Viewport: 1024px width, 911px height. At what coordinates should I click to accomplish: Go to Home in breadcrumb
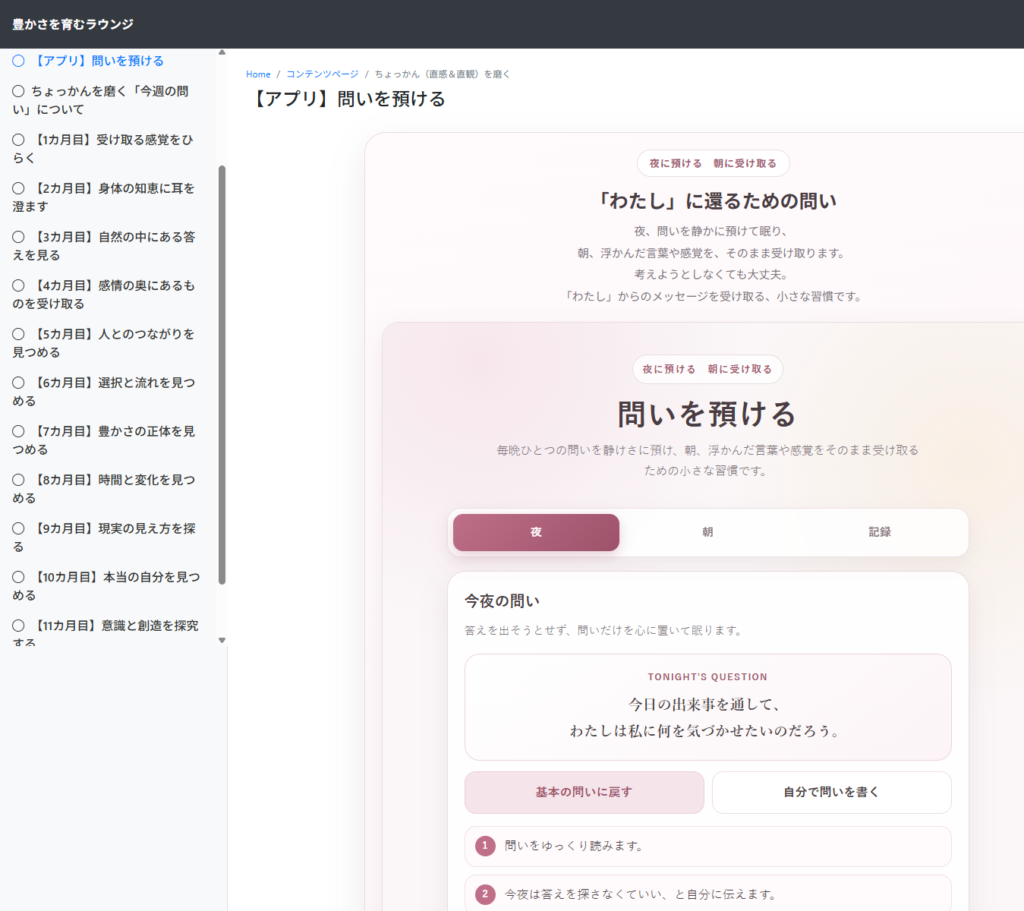click(258, 74)
